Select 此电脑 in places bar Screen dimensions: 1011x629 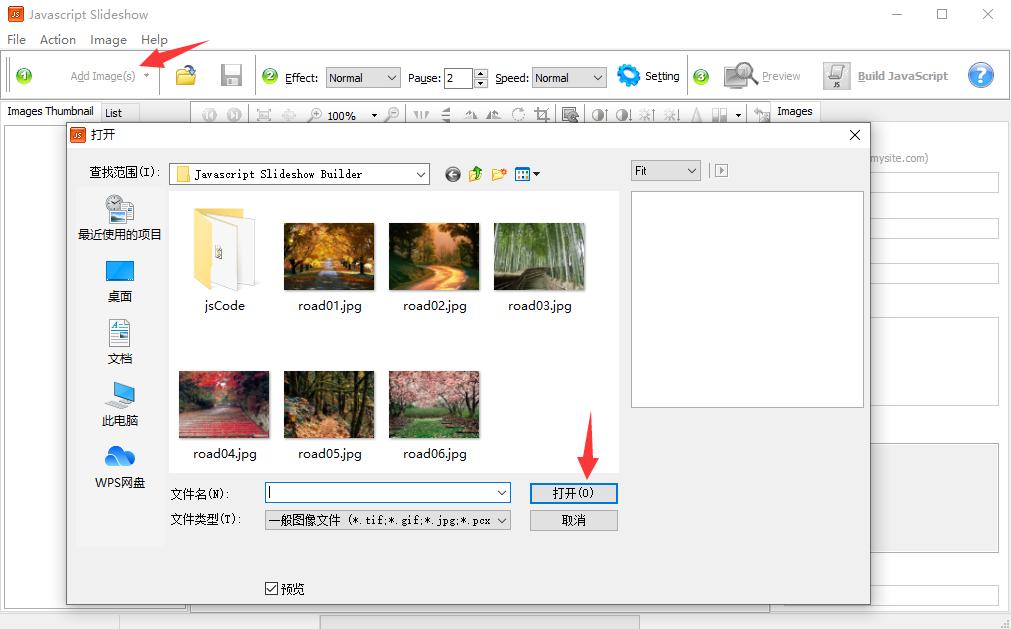coord(120,404)
